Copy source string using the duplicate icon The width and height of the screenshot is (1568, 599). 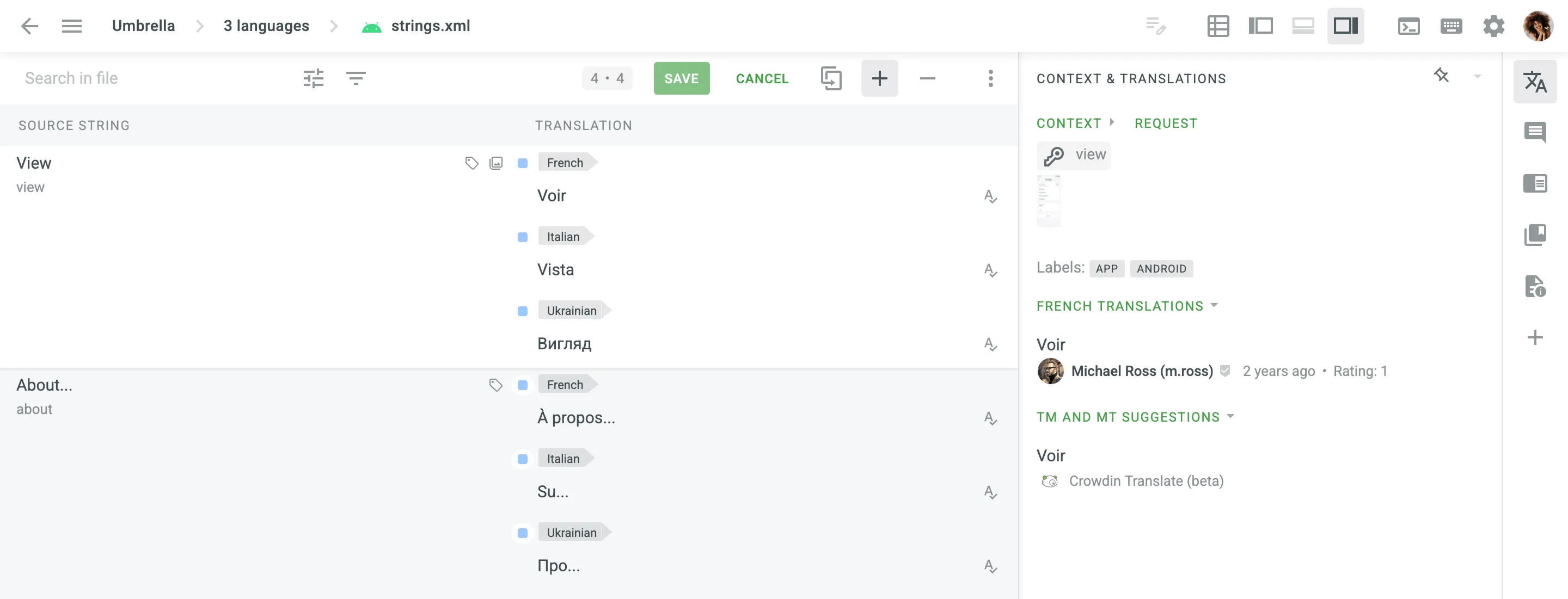click(x=831, y=78)
